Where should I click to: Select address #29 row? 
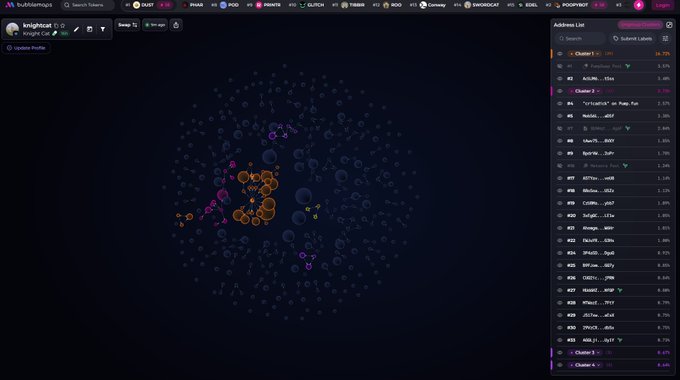tap(613, 315)
